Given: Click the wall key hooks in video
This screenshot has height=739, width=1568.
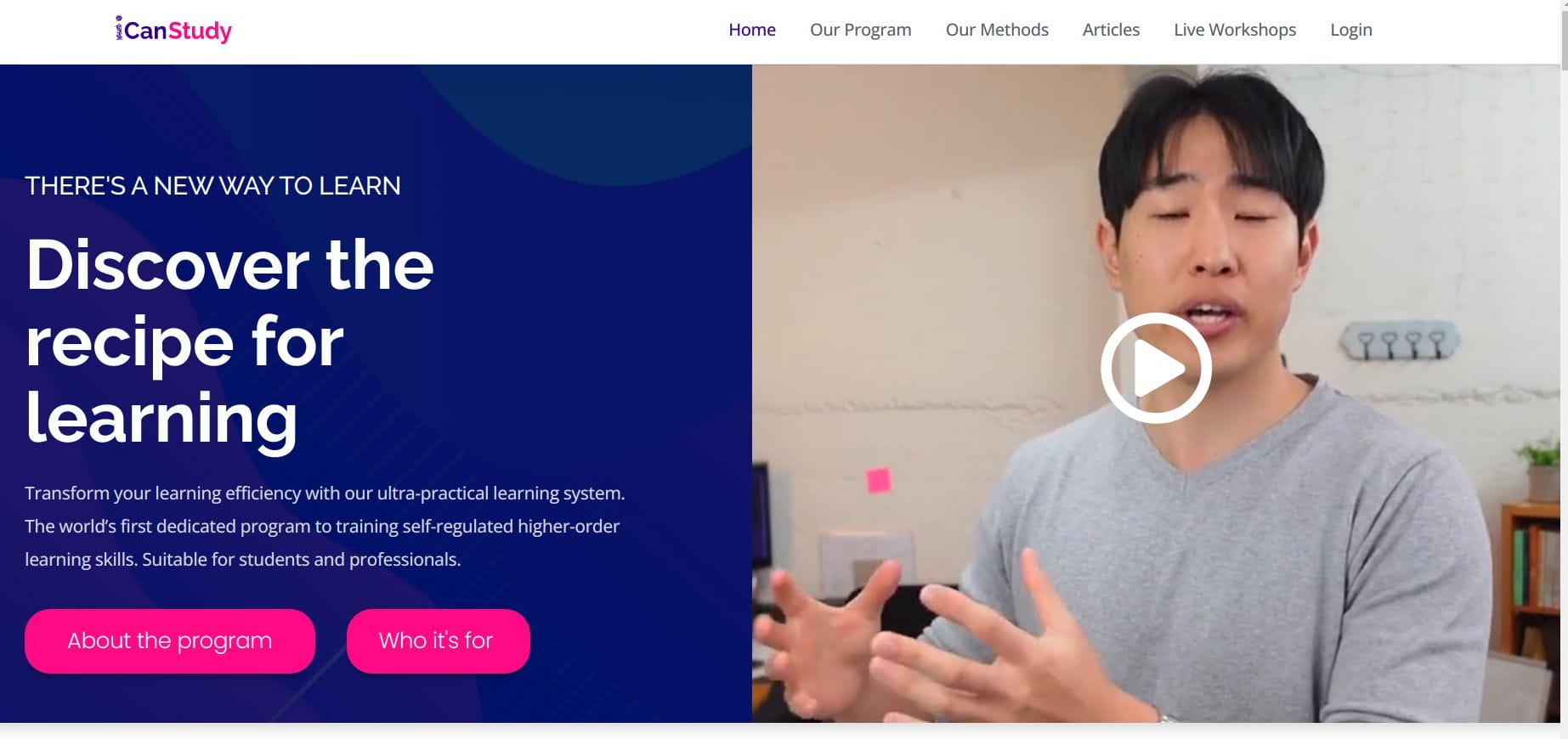Looking at the screenshot, I should point(1399,341).
